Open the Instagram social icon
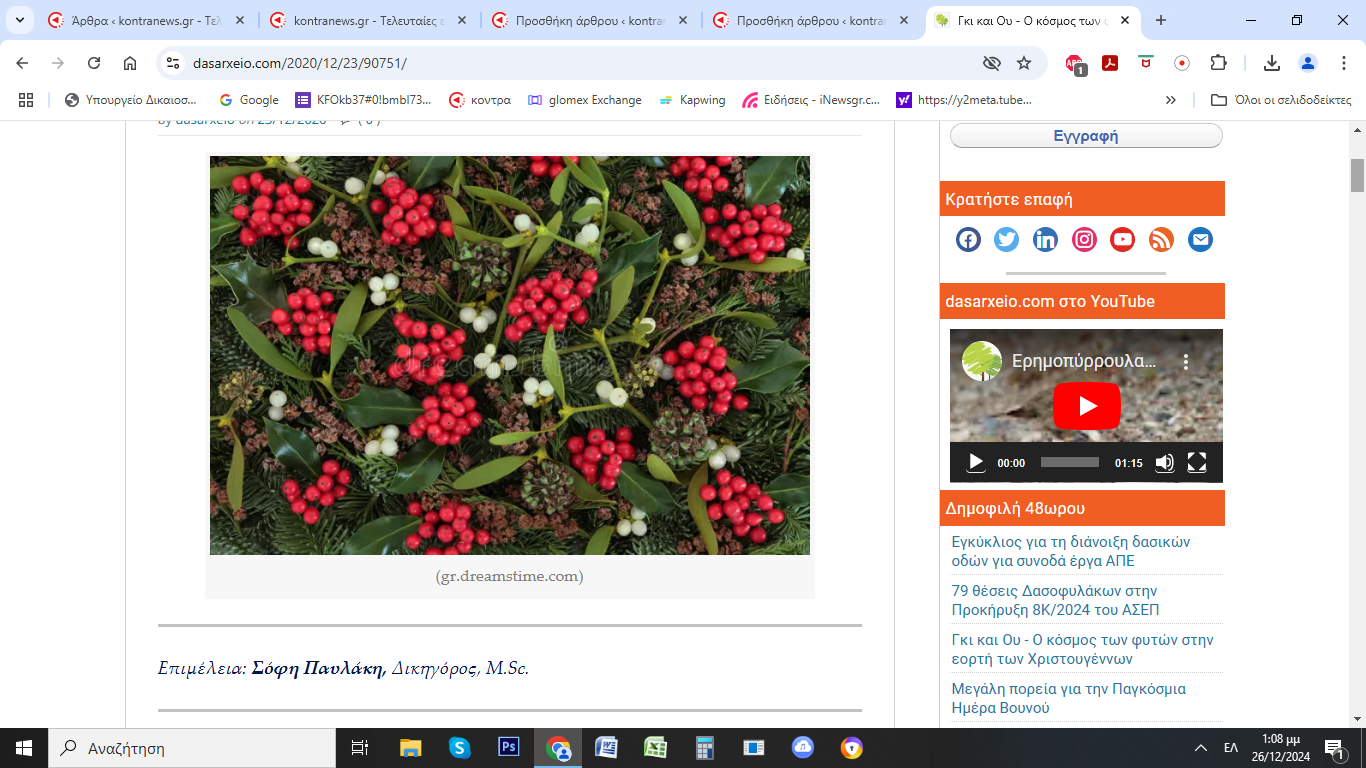1366x768 pixels. click(x=1084, y=240)
